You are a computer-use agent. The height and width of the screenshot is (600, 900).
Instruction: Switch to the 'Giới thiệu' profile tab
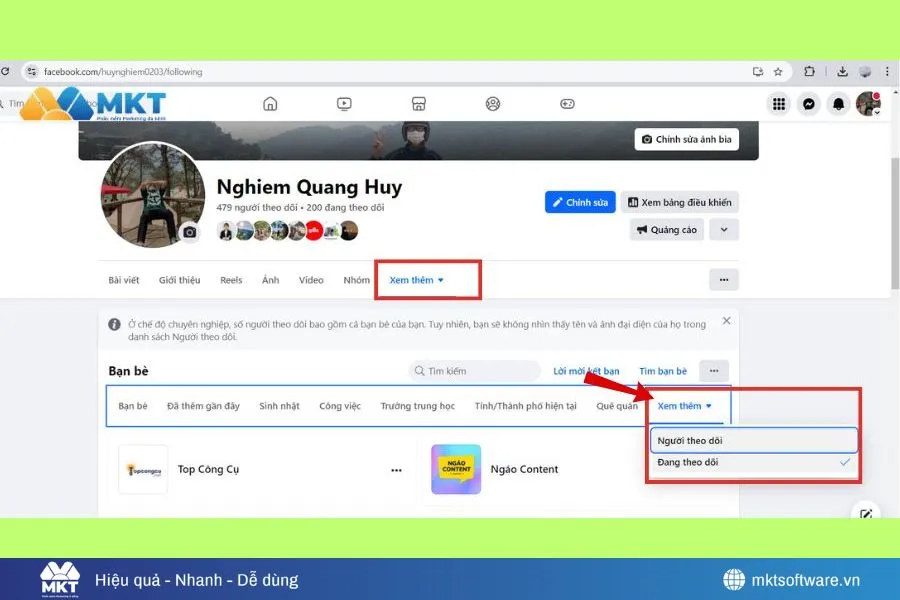[179, 280]
